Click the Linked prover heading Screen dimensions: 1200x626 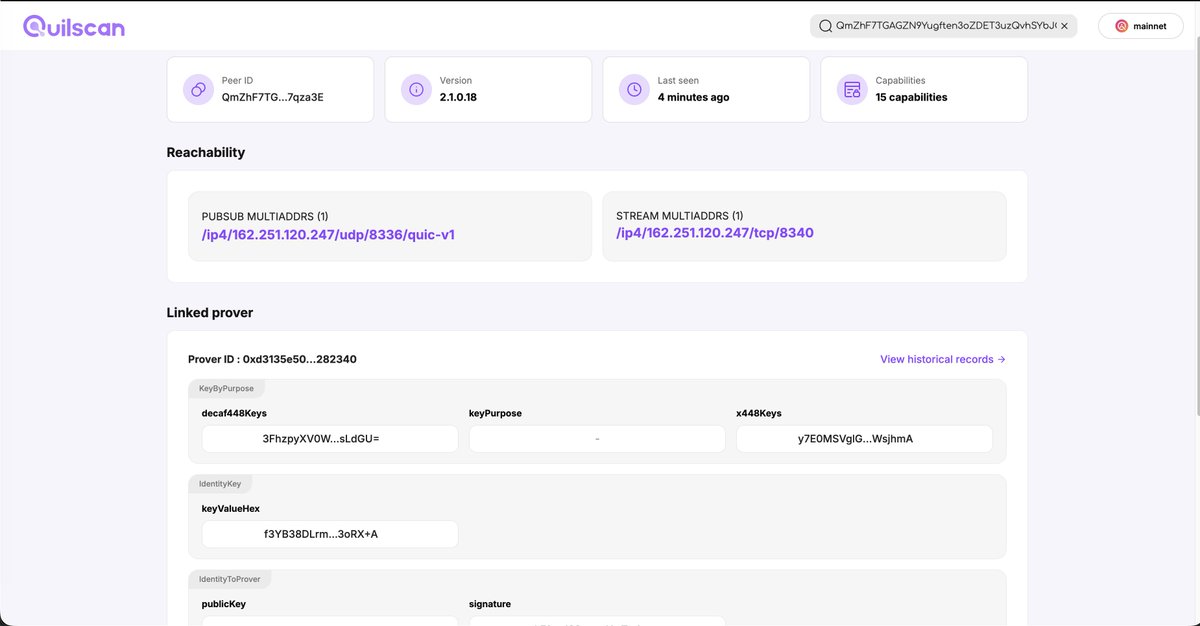210,313
